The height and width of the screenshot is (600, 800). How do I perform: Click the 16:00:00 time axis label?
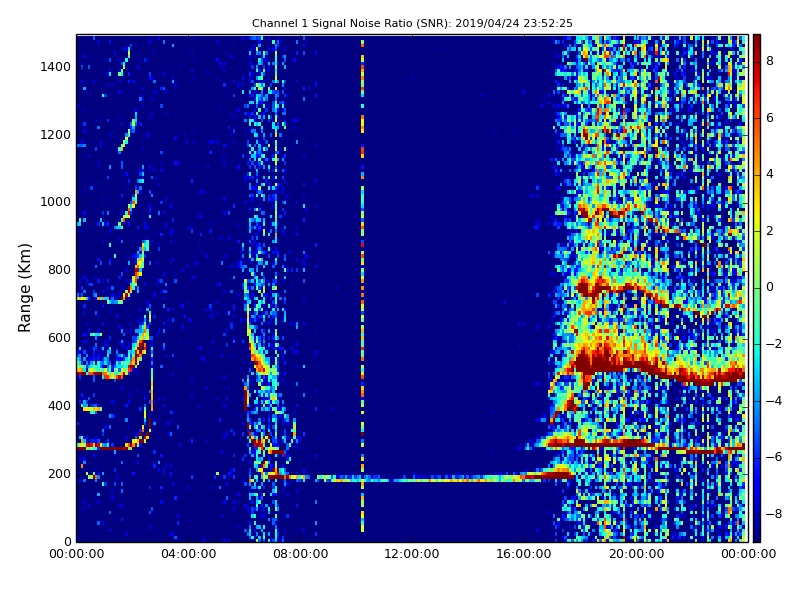524,554
